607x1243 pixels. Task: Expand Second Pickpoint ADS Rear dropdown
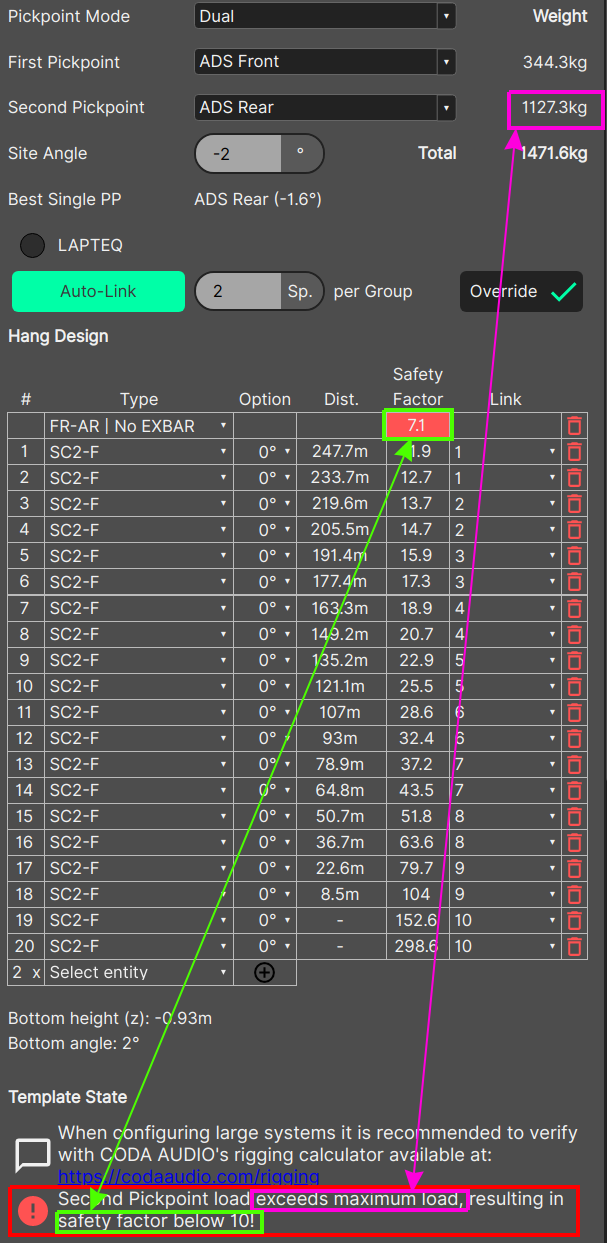tap(325, 108)
